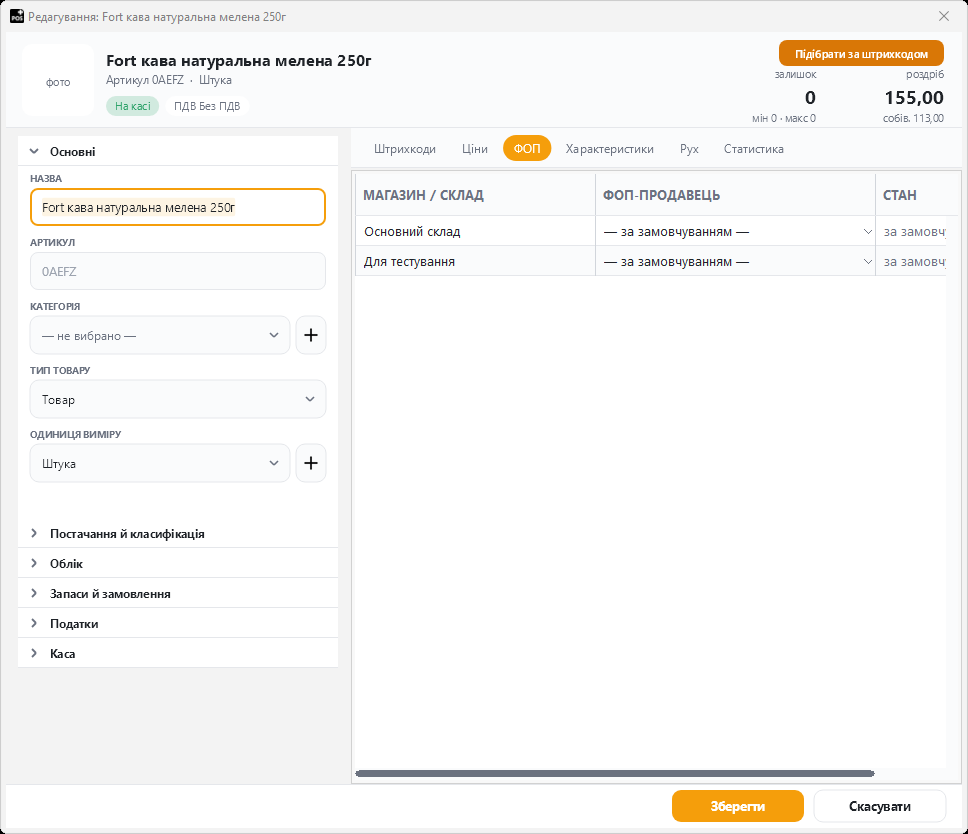Image resolution: width=968 pixels, height=834 pixels.
Task: Click the plus icon next to Категорія
Action: pyautogui.click(x=311, y=335)
